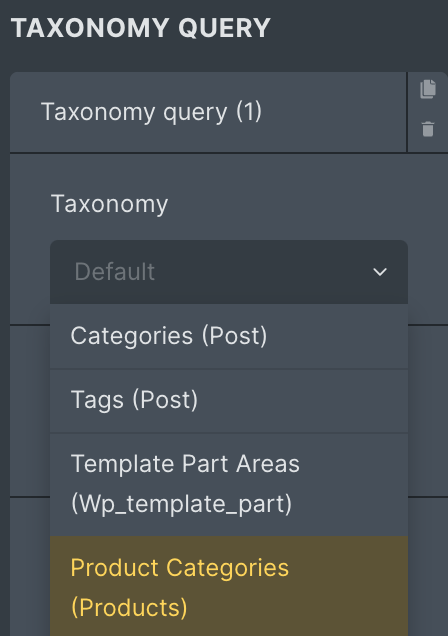
Task: Choose the Wp_template_part taxonomy entry
Action: [229, 484]
